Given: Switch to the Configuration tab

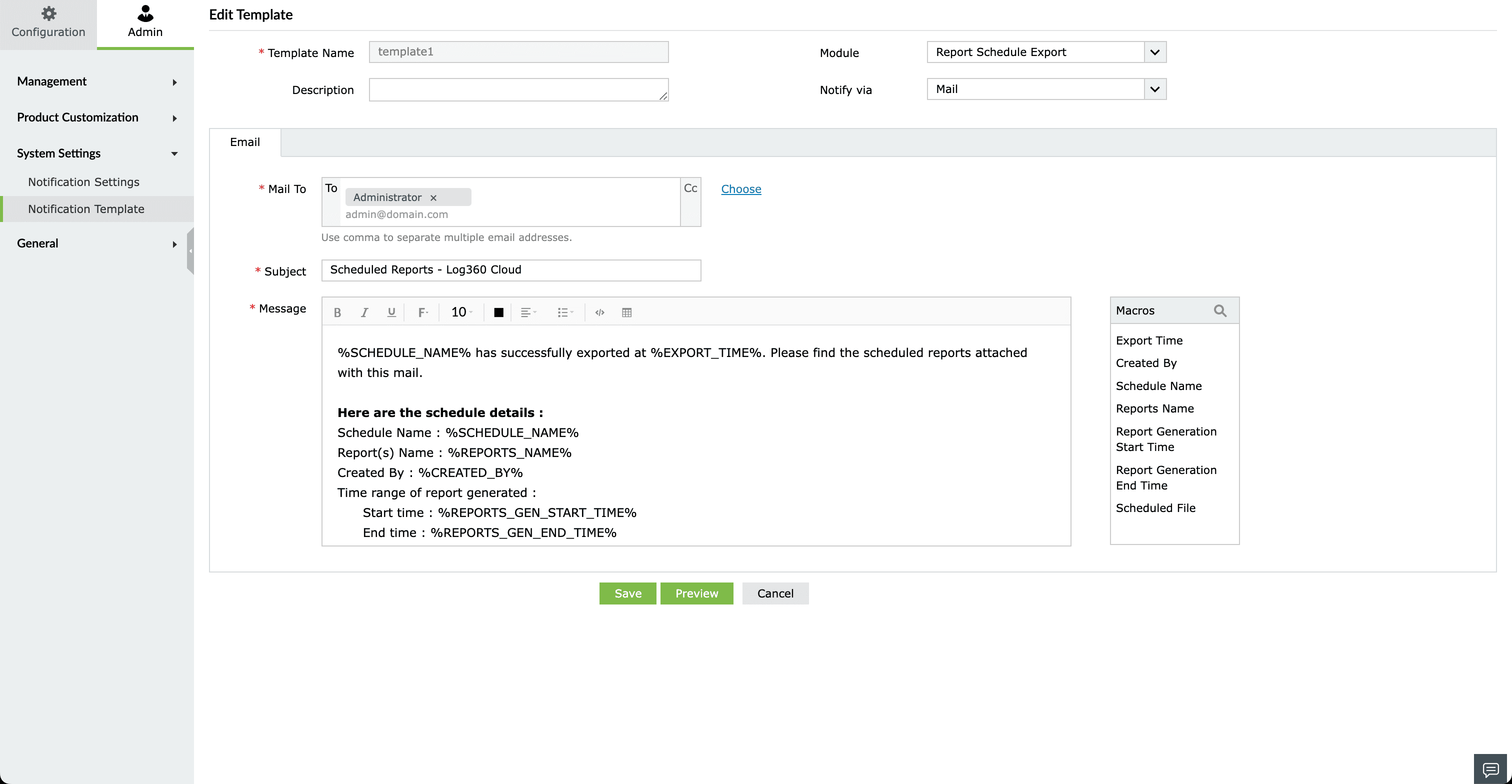Looking at the screenshot, I should (48, 23).
